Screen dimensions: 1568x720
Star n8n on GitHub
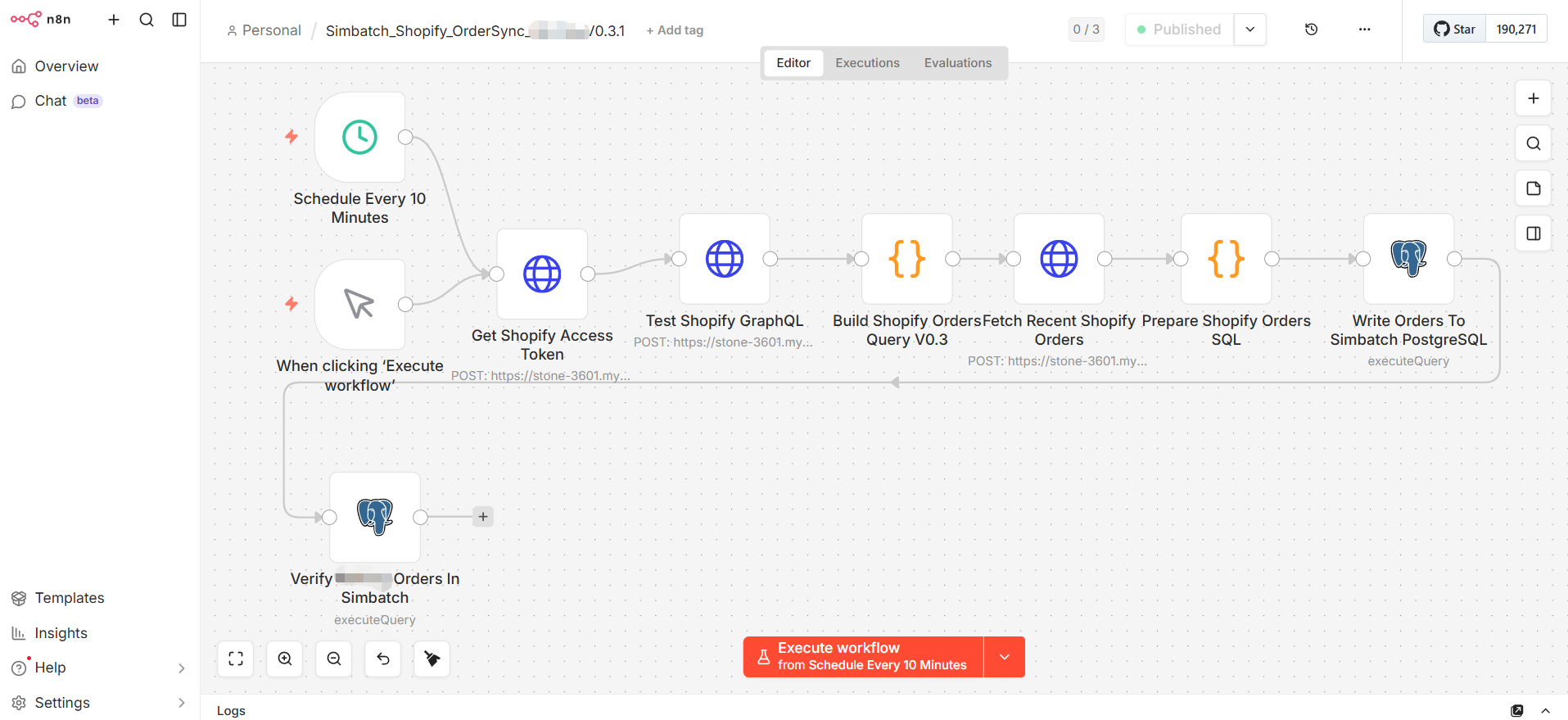(x=1454, y=29)
